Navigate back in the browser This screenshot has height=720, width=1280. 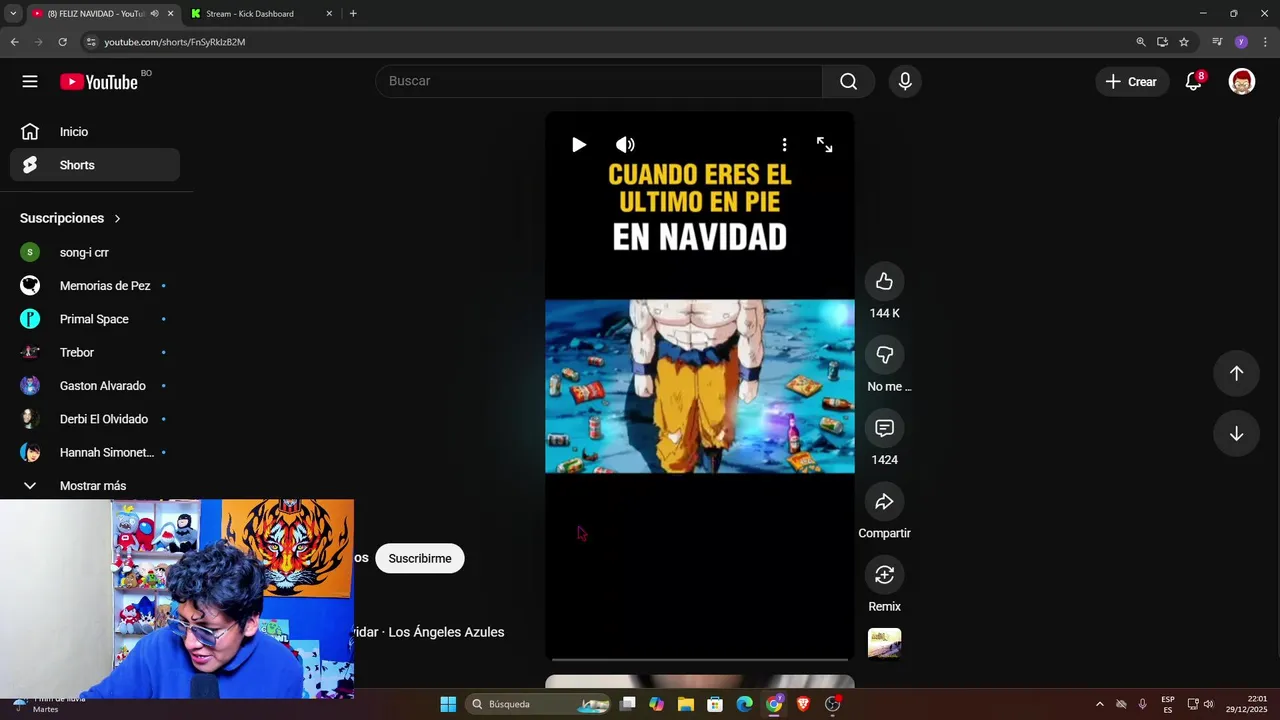click(x=14, y=42)
